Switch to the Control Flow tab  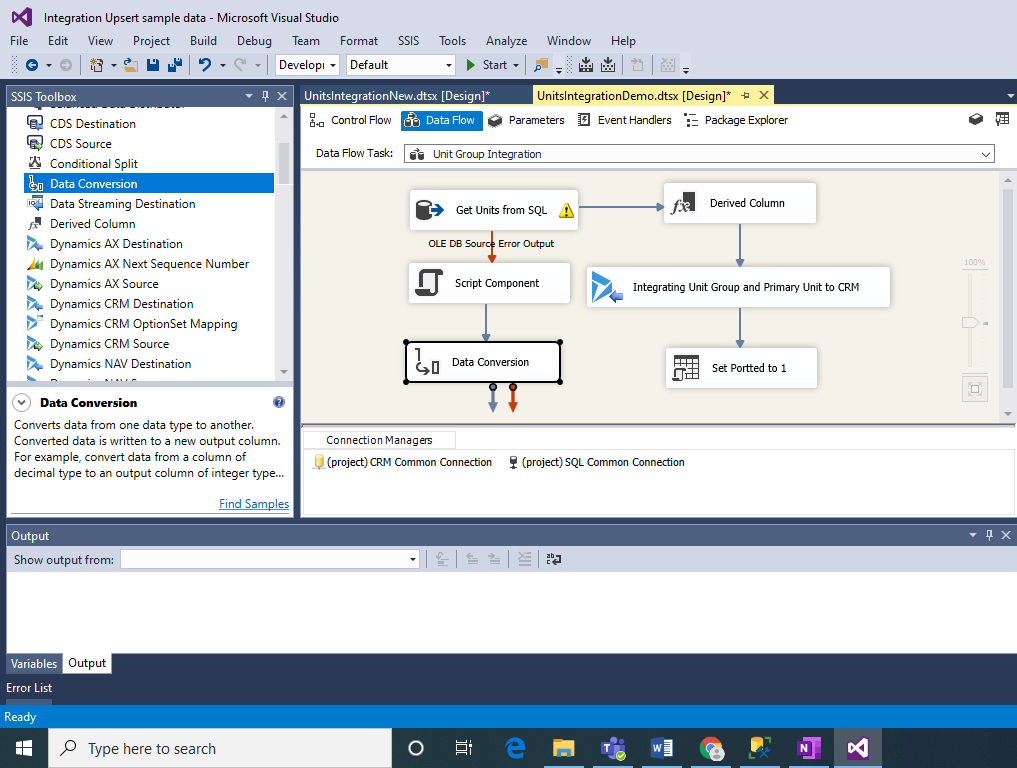[350, 120]
